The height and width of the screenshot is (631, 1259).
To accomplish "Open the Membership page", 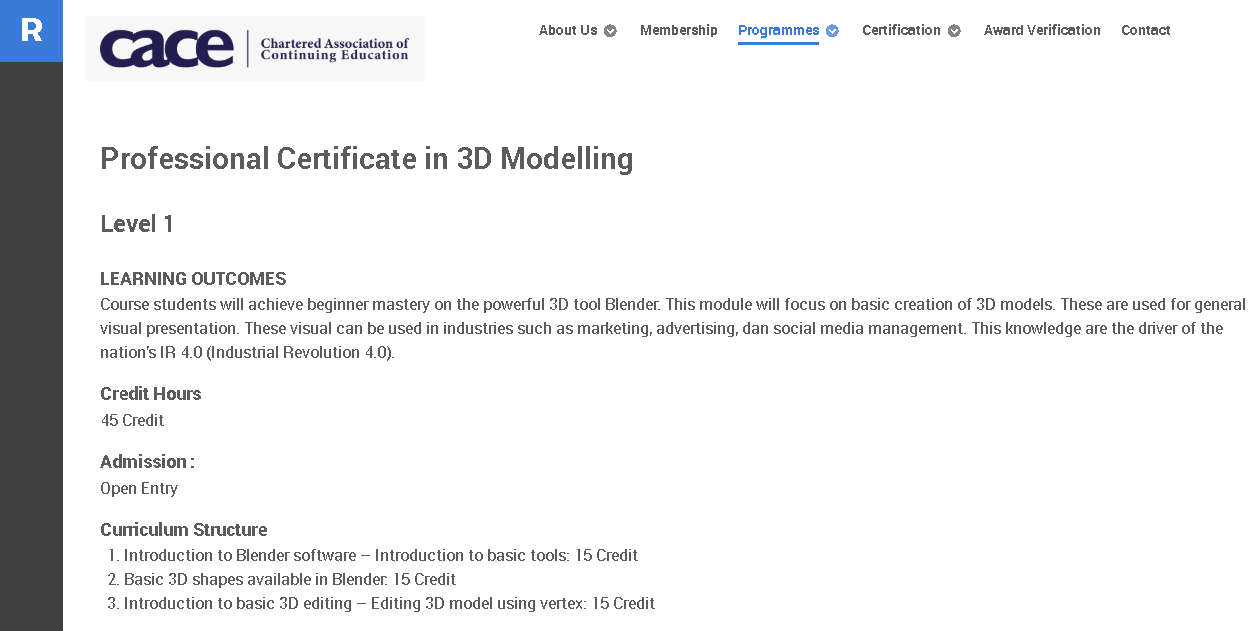I will click(679, 30).
